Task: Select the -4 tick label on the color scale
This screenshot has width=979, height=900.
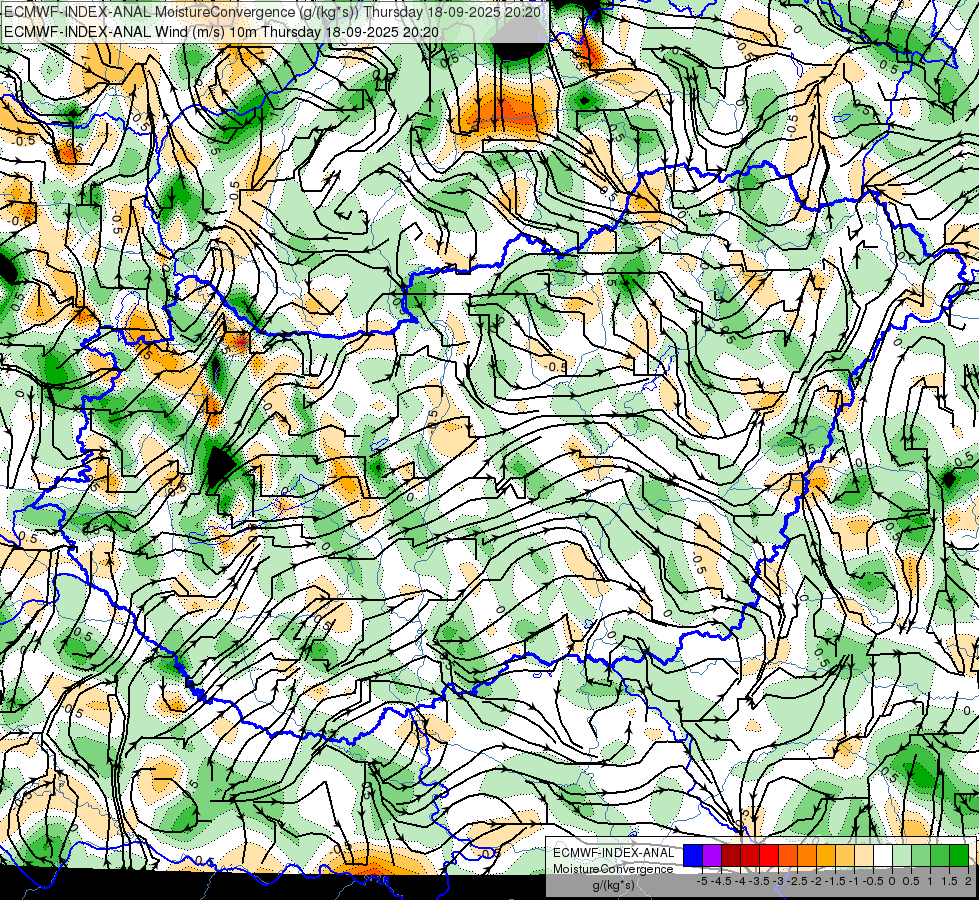Action: (x=740, y=881)
